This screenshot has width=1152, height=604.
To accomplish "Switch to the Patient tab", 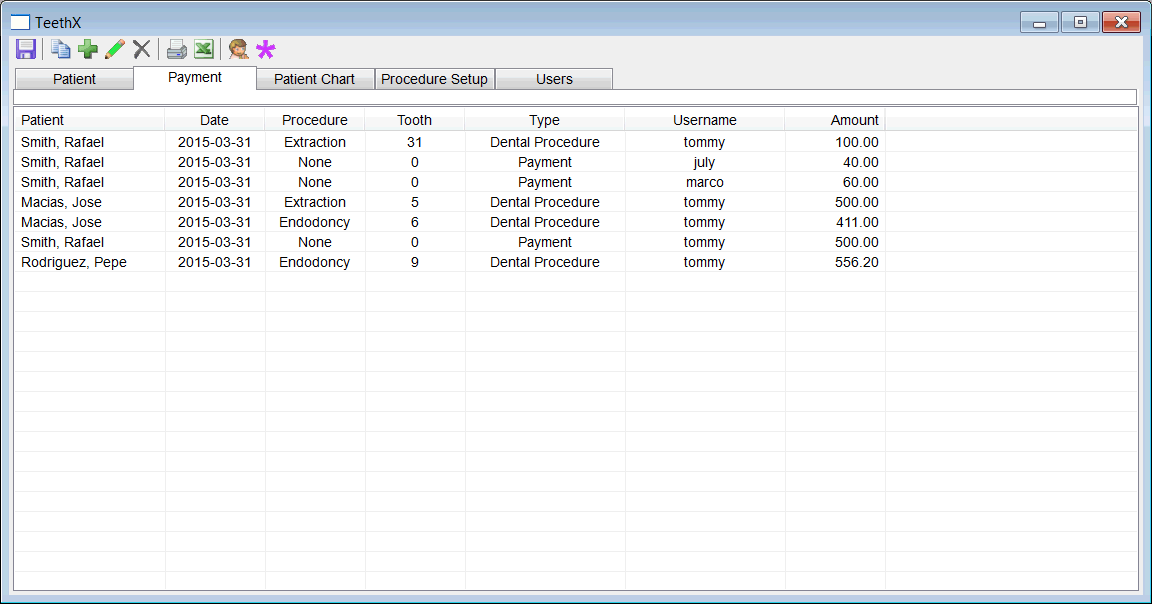I will pyautogui.click(x=74, y=79).
